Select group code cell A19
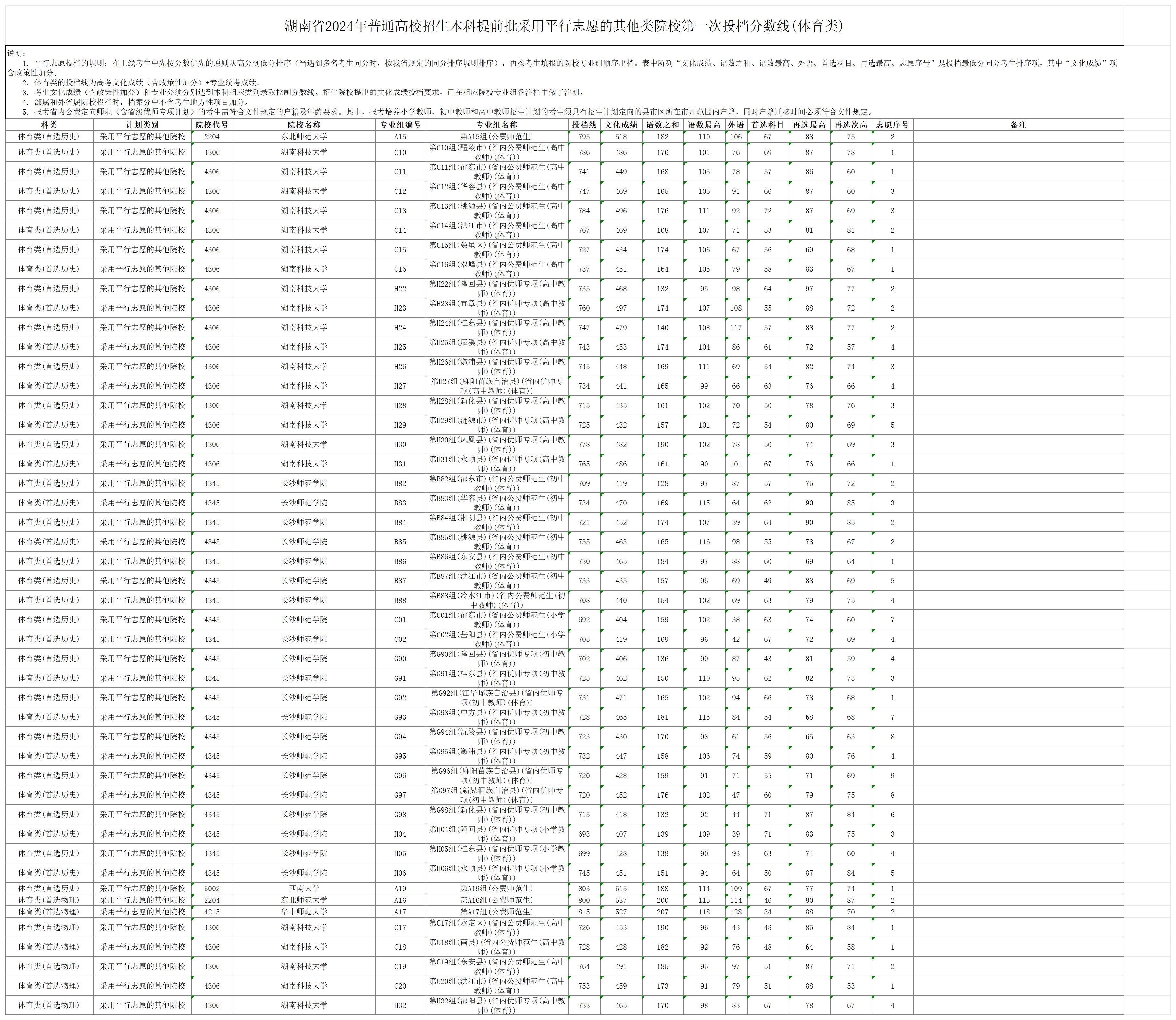The width and height of the screenshot is (1176, 1020). pos(400,888)
